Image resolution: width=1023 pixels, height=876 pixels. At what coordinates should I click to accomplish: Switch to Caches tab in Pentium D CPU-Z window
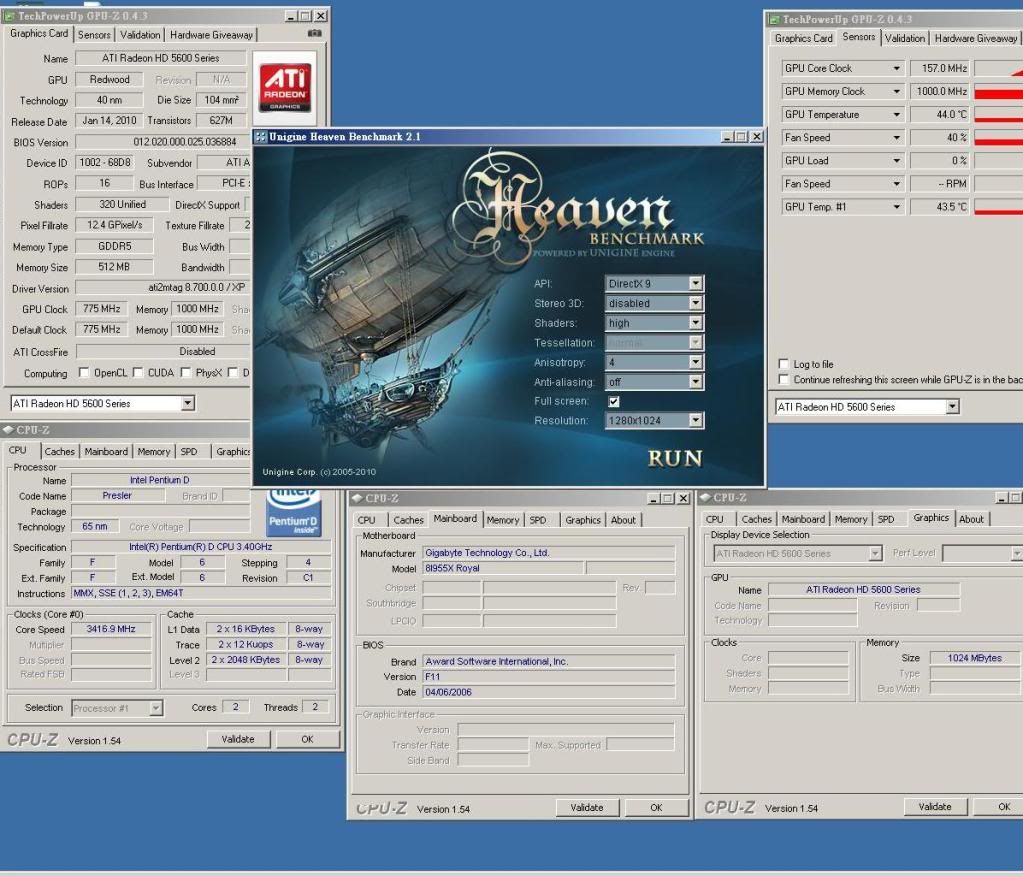(x=59, y=452)
